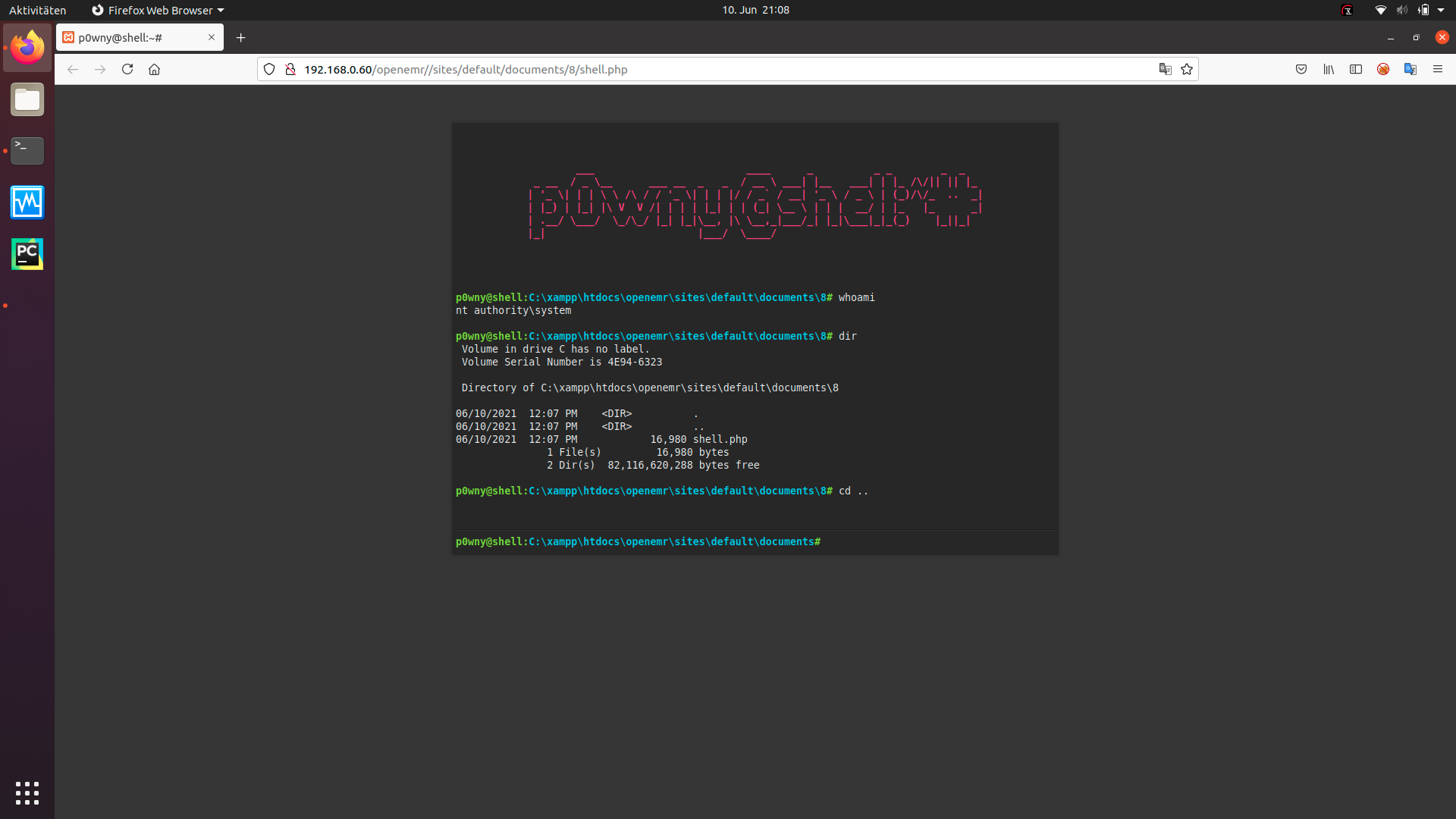Select the p0wny@shell:~# tab
The image size is (1456, 819).
click(x=140, y=37)
